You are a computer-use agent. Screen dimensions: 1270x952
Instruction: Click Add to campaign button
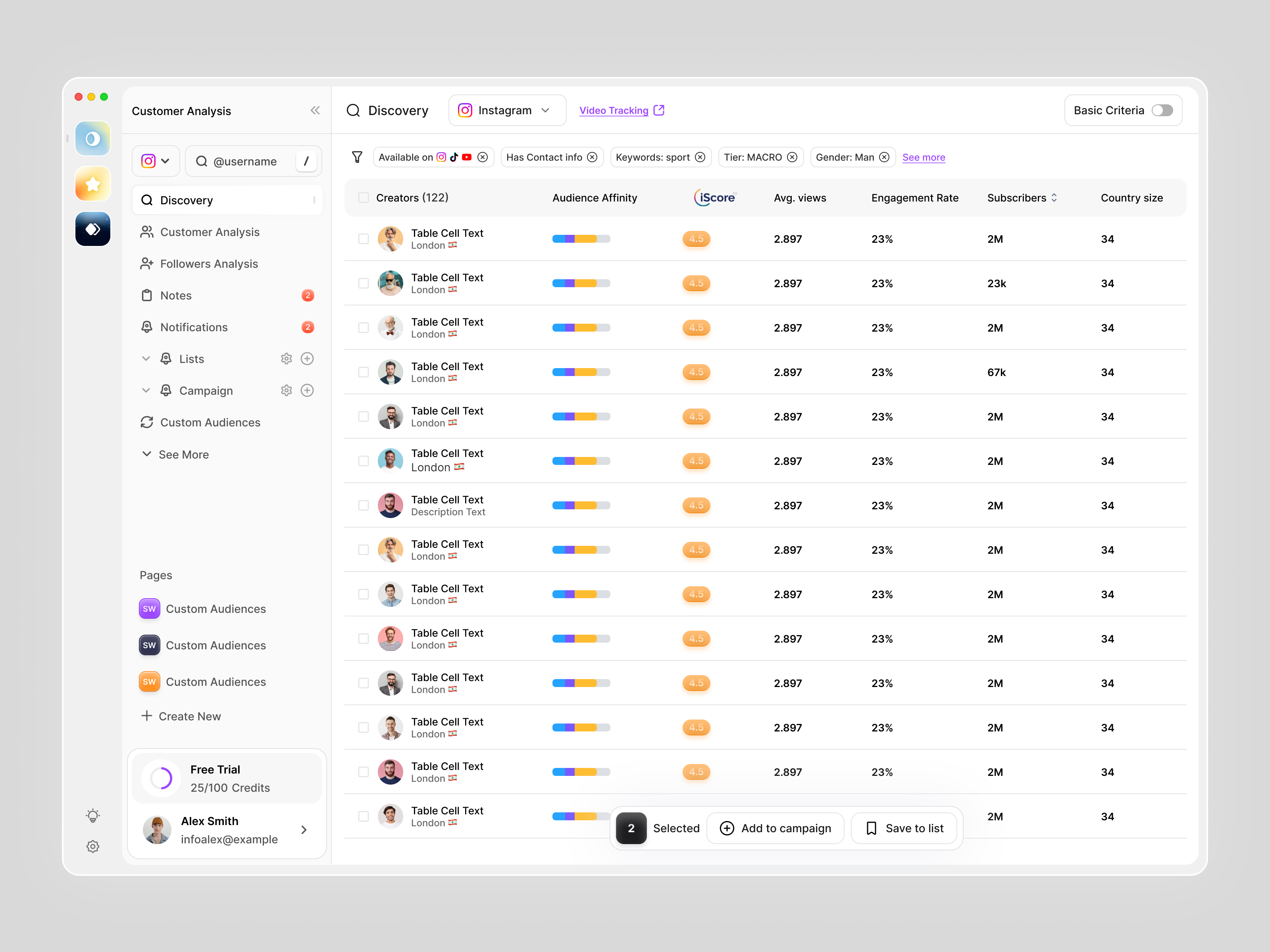[775, 828]
